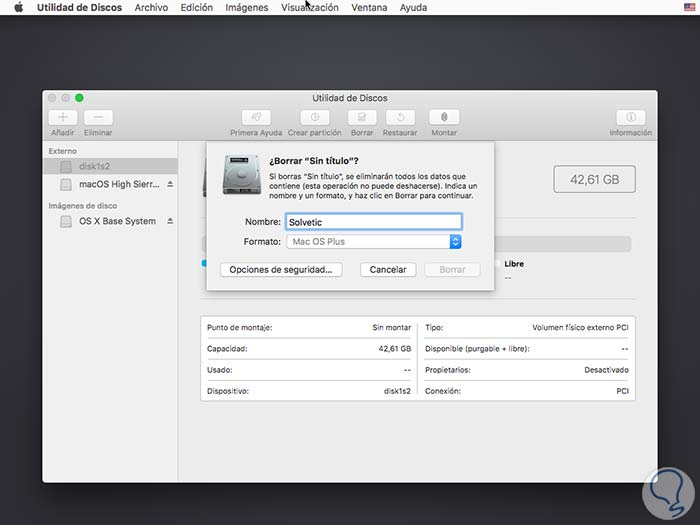Click the Desactivado propietarios value
Image resolution: width=700 pixels, height=525 pixels.
(606, 370)
